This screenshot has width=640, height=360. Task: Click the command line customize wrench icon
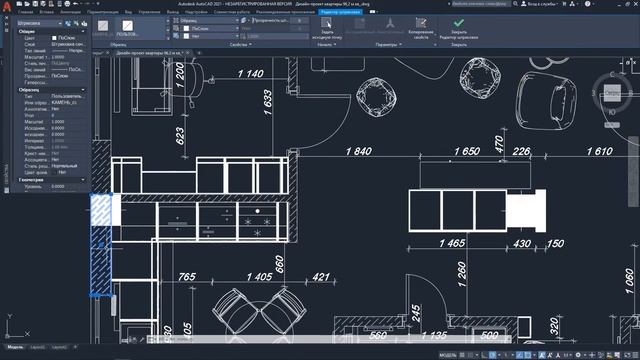(142, 339)
